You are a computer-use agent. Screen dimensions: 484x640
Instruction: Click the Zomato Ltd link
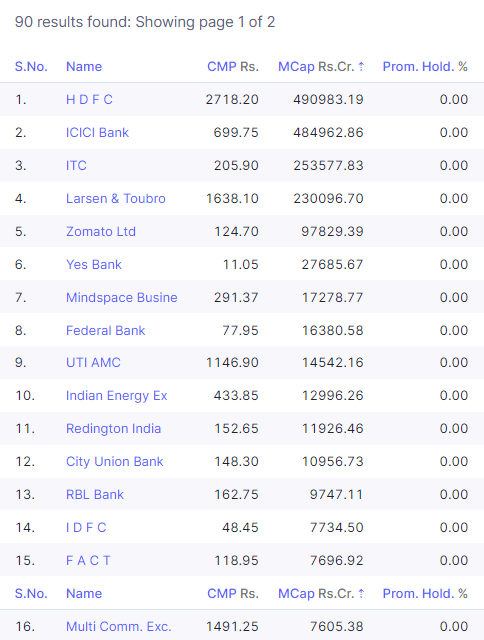pos(101,232)
